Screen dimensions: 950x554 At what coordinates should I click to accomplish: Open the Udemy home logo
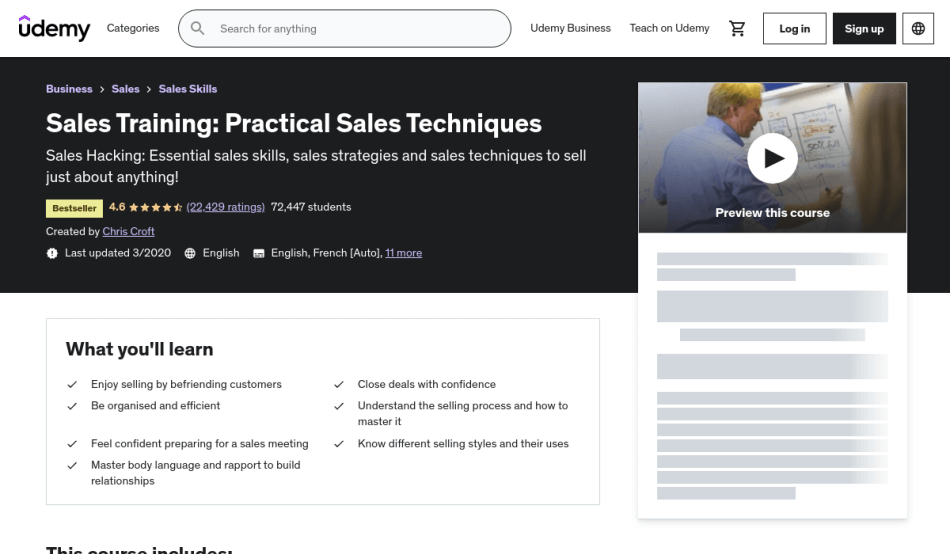(x=54, y=28)
